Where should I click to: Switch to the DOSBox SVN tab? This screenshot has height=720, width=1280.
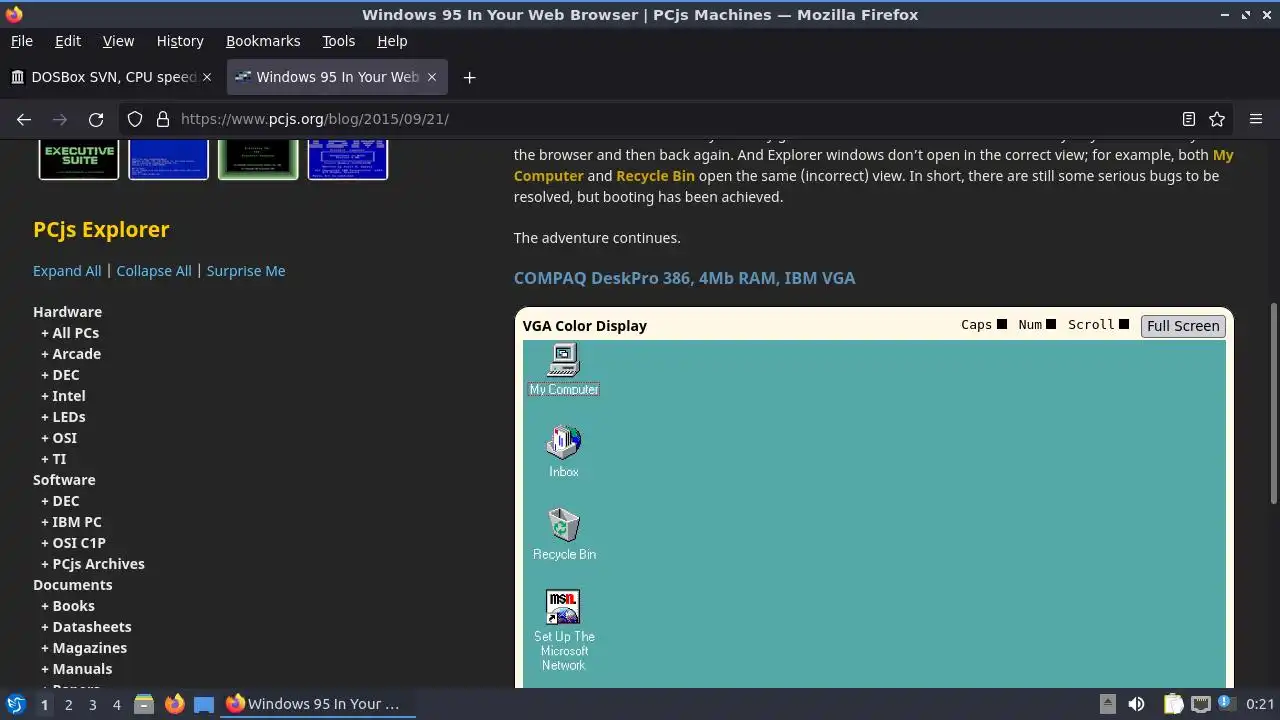tap(112, 77)
